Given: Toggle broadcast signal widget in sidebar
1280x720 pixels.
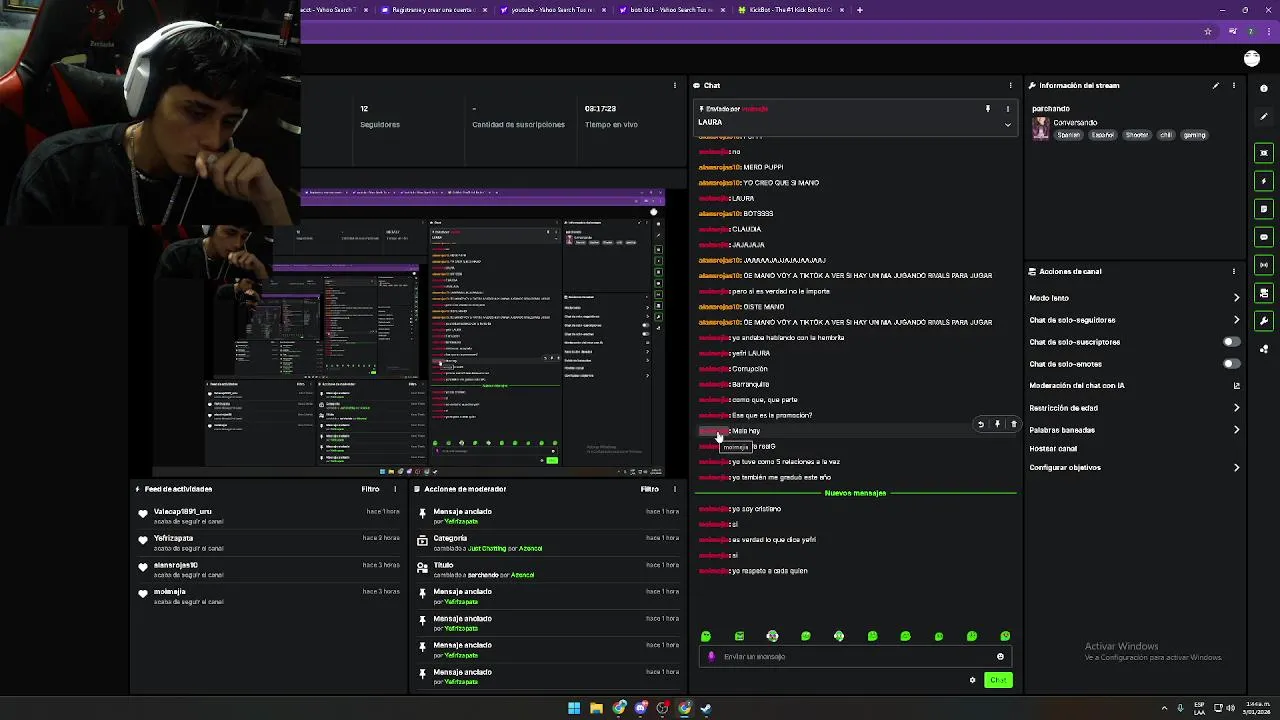Looking at the screenshot, I should click(1264, 265).
